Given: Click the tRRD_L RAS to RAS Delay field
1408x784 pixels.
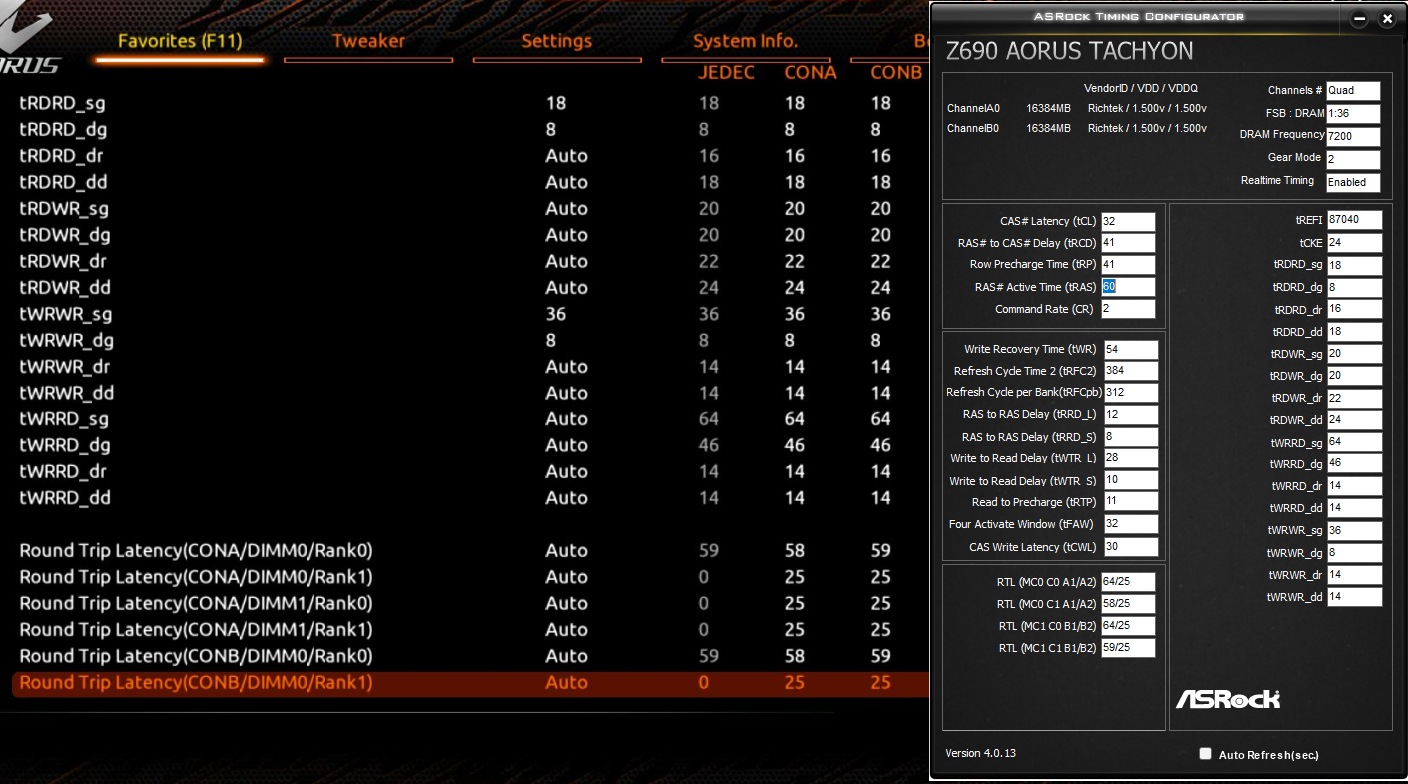Looking at the screenshot, I should (1131, 415).
